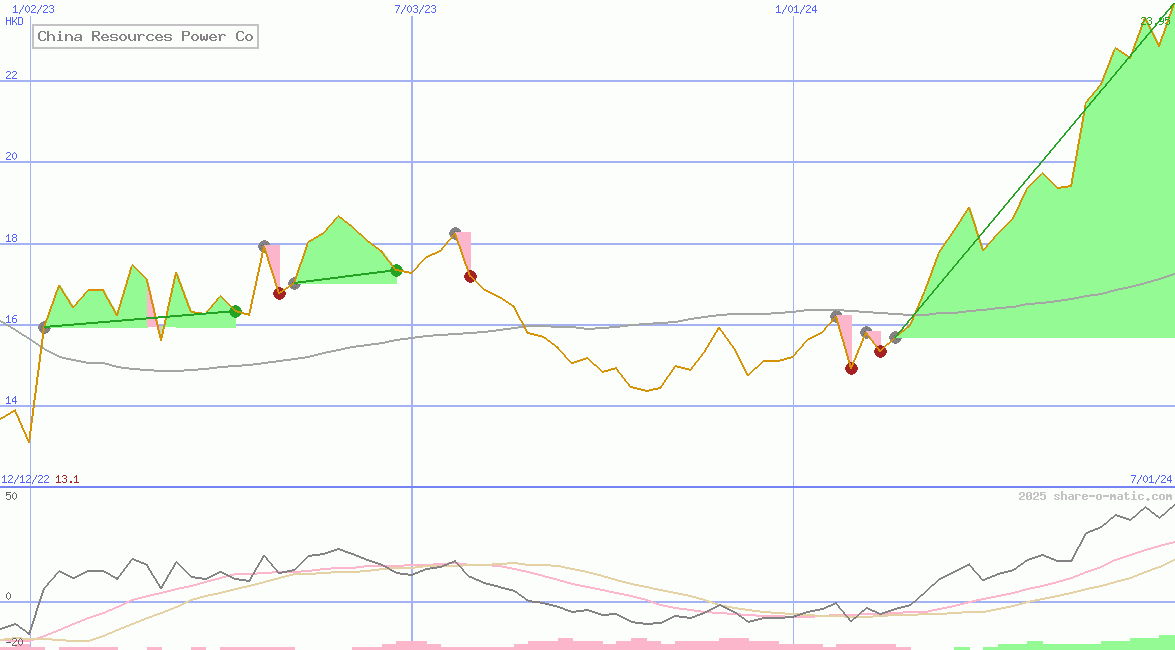Click the 1/01/24 date marker

pos(795,9)
